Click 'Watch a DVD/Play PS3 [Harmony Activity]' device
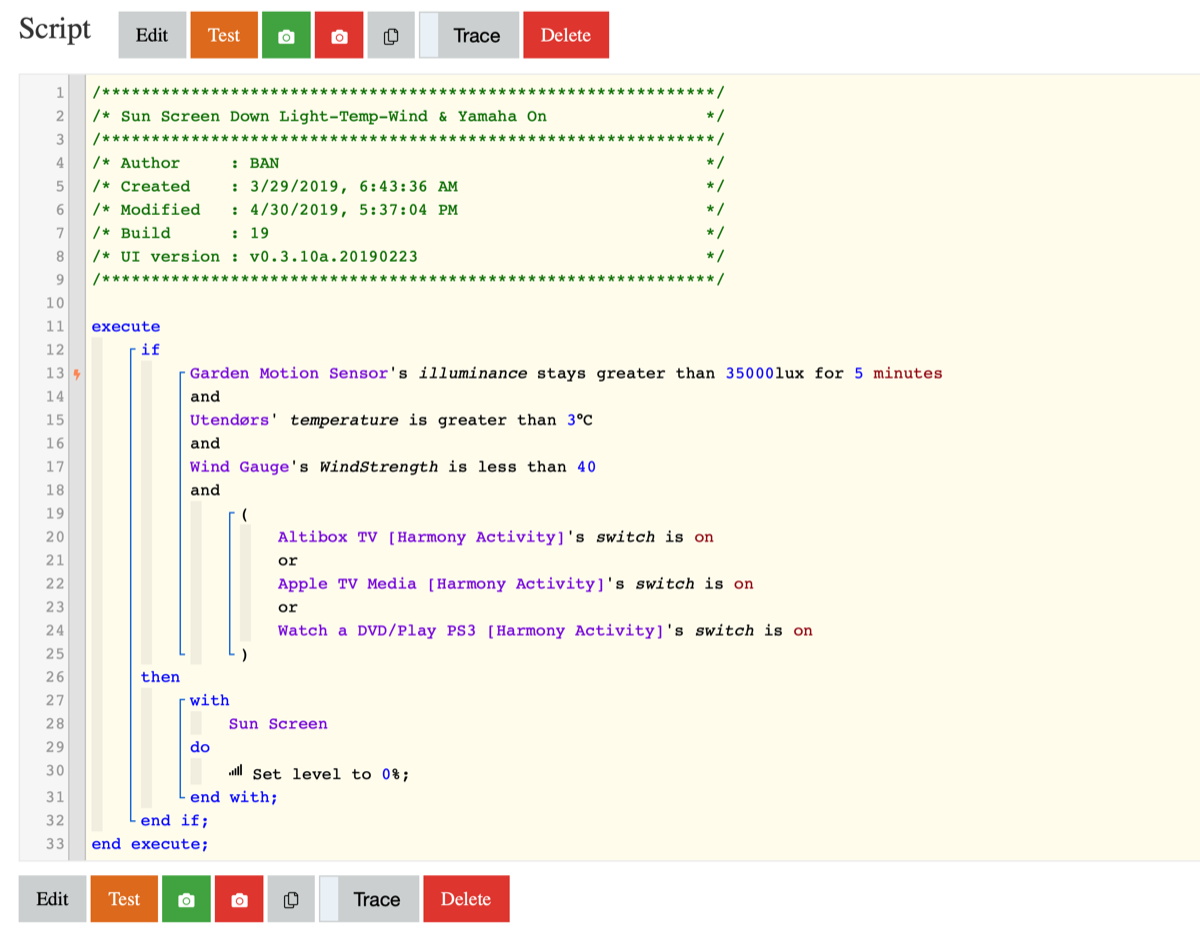Screen dimensions: 1200x936 [x=472, y=631]
